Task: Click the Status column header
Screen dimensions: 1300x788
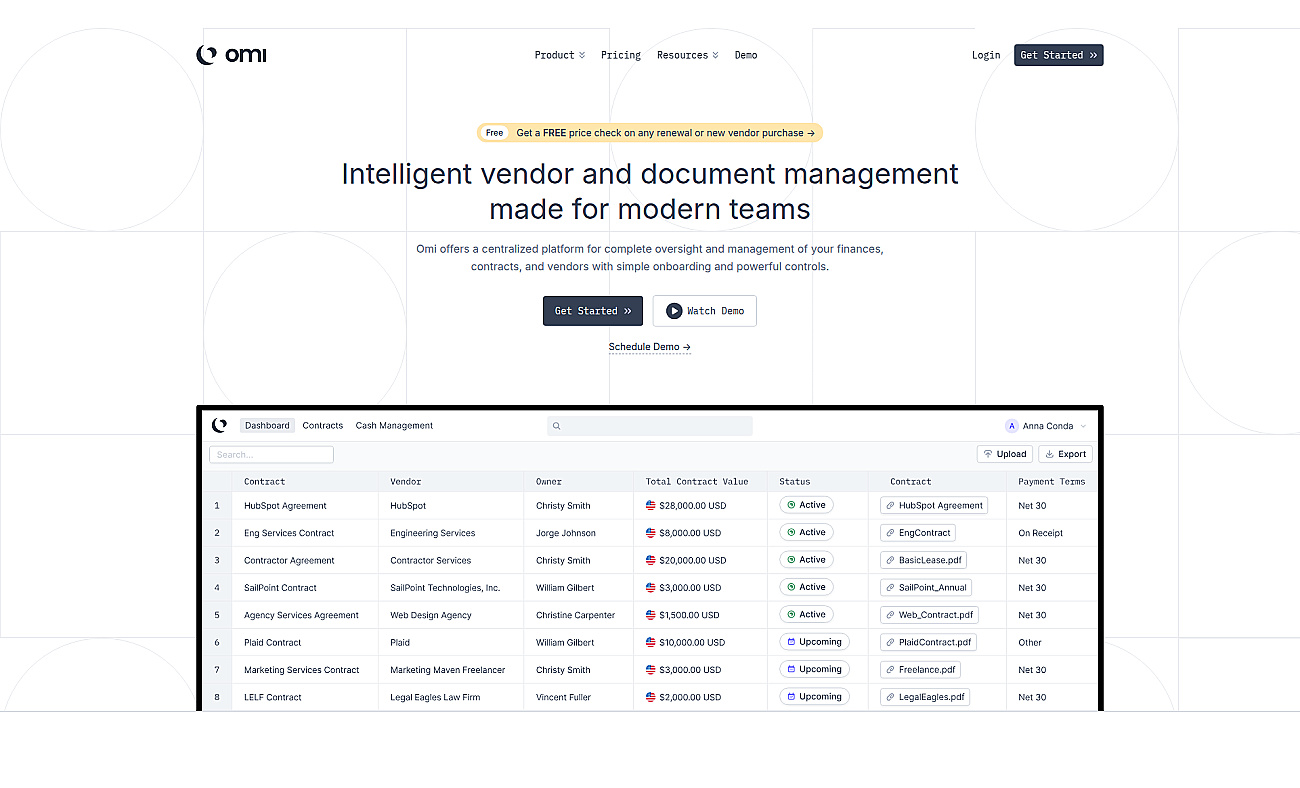Action: tap(795, 481)
